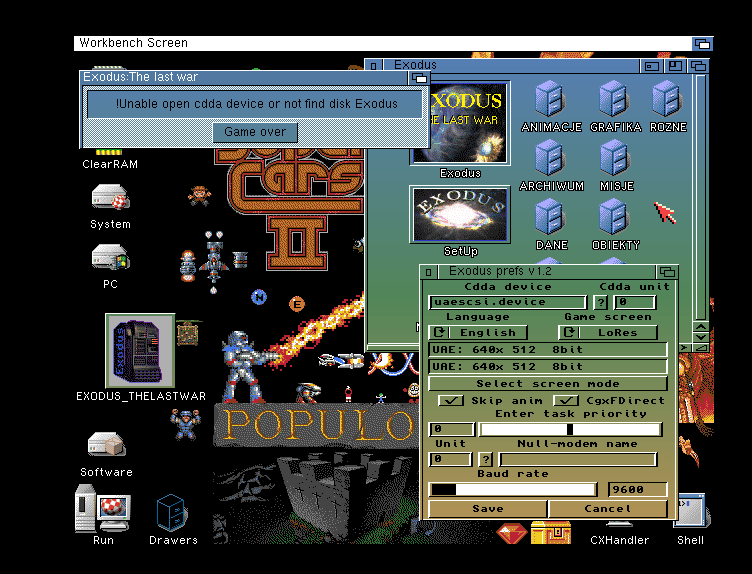The width and height of the screenshot is (752, 574).
Task: Close the Exodus drawer window
Action: click(x=374, y=66)
